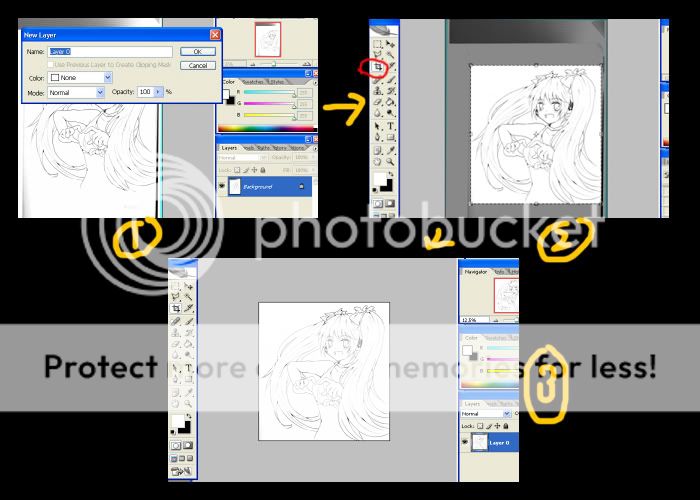Select the Clone Stamp tool in the top-right toolbox

[378, 91]
